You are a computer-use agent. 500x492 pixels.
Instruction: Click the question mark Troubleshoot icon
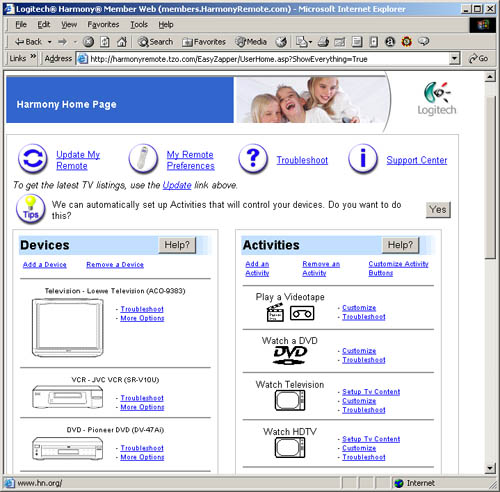(253, 159)
